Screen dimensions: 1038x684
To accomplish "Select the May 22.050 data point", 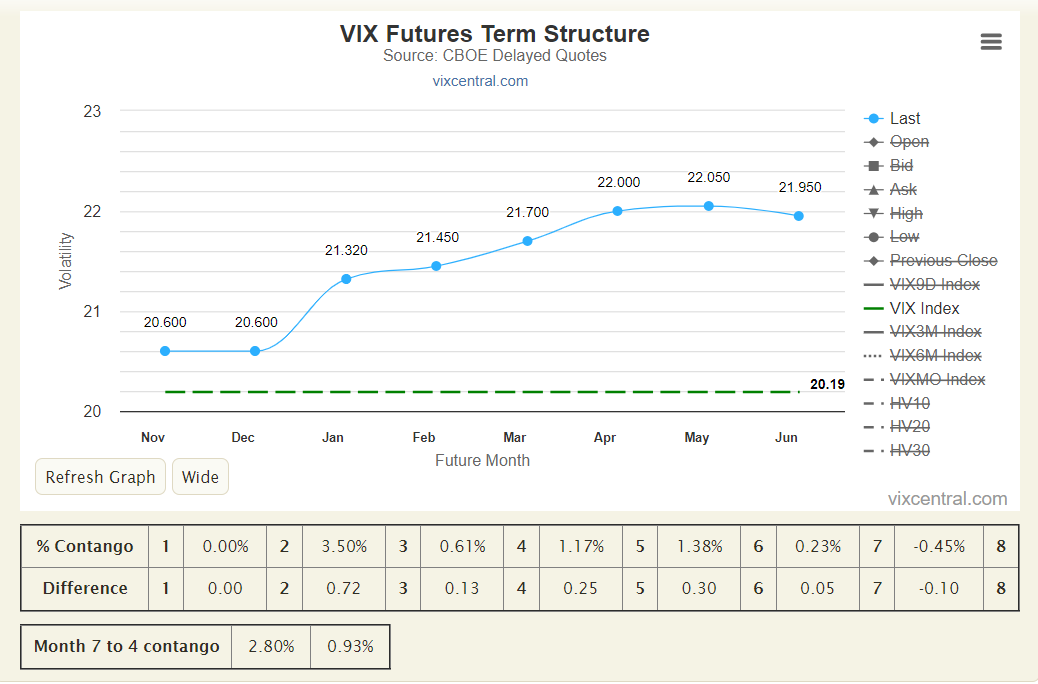I will (x=708, y=206).
